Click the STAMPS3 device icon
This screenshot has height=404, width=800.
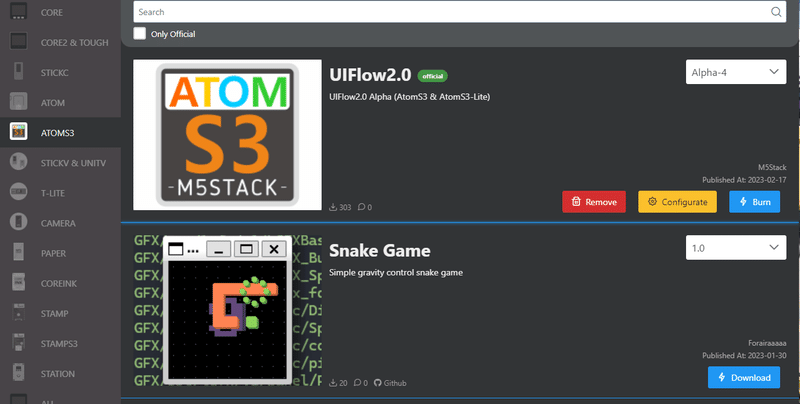point(19,343)
